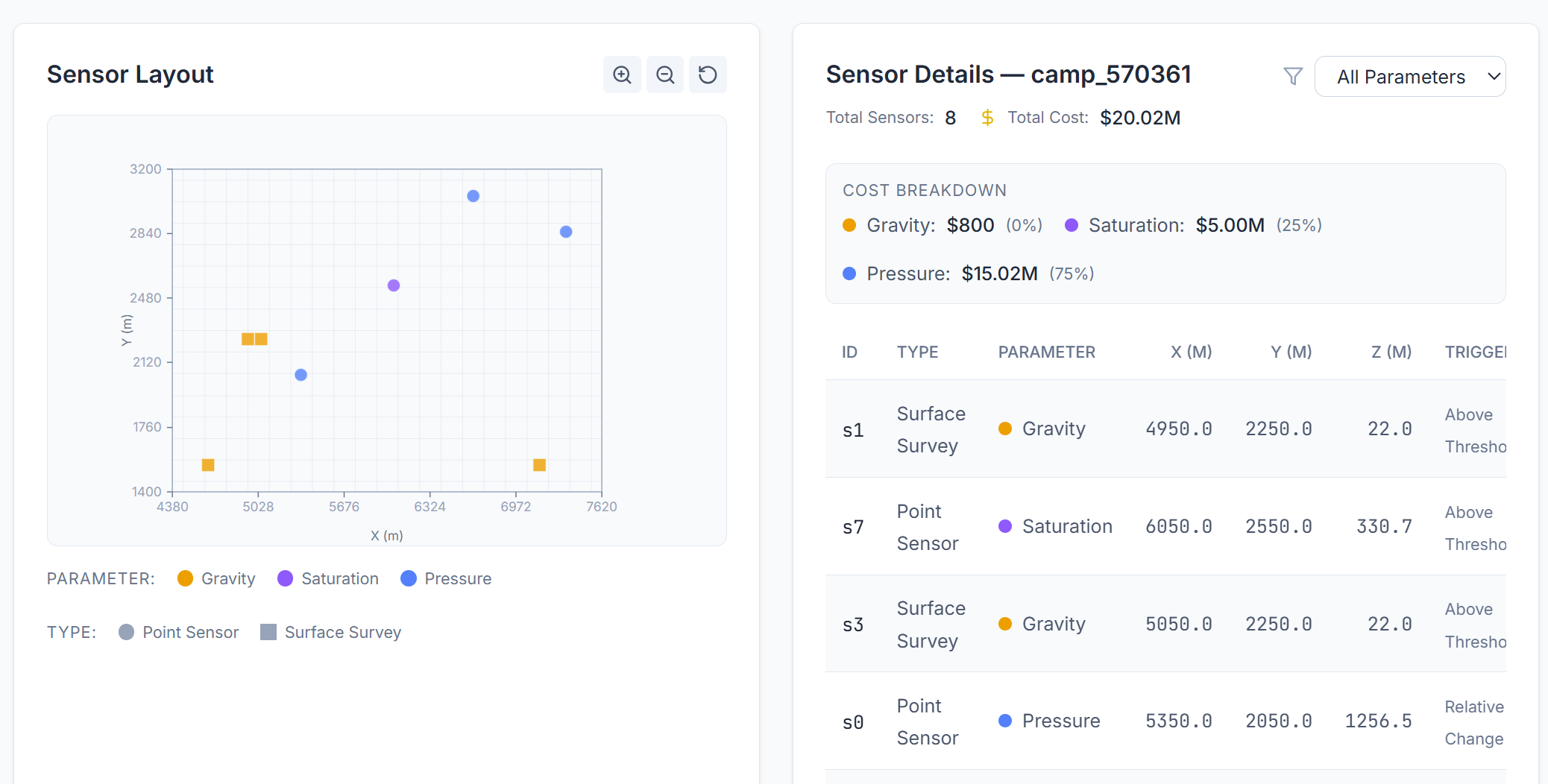The height and width of the screenshot is (784, 1548).
Task: Click the zoom out magnifier icon
Action: 665,75
